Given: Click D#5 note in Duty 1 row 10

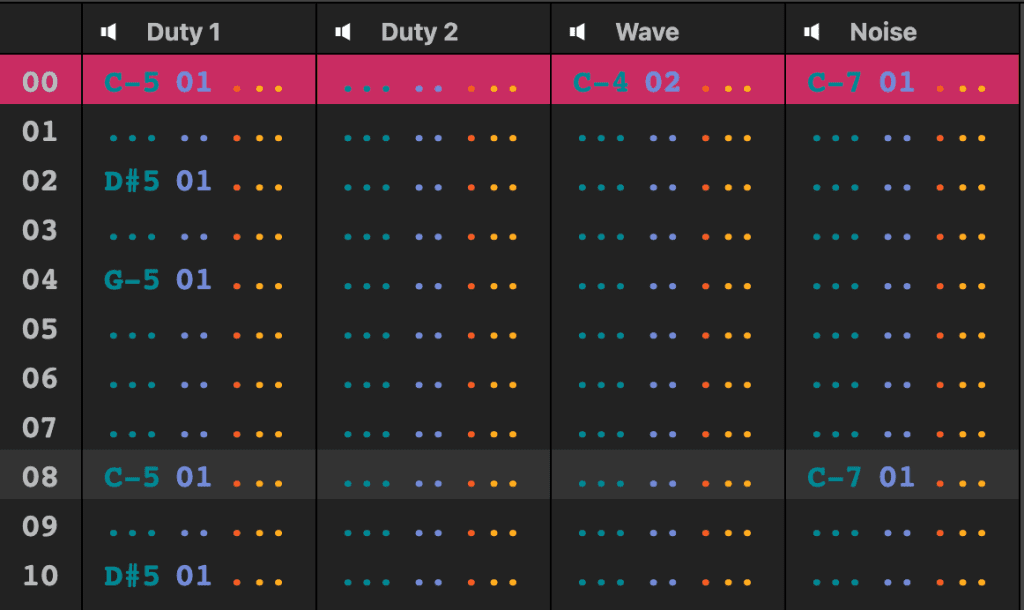Looking at the screenshot, I should click(x=131, y=576).
